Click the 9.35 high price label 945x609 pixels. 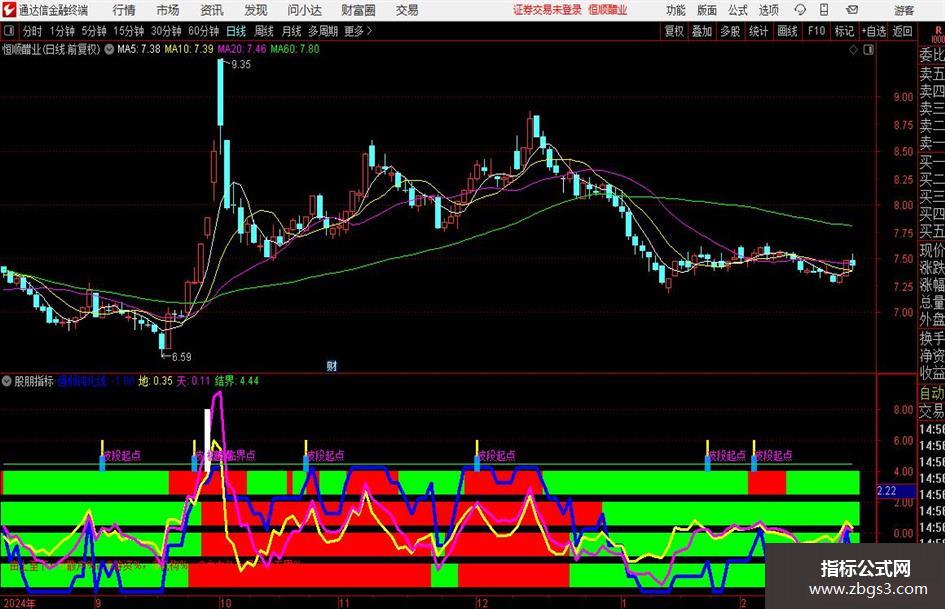241,64
